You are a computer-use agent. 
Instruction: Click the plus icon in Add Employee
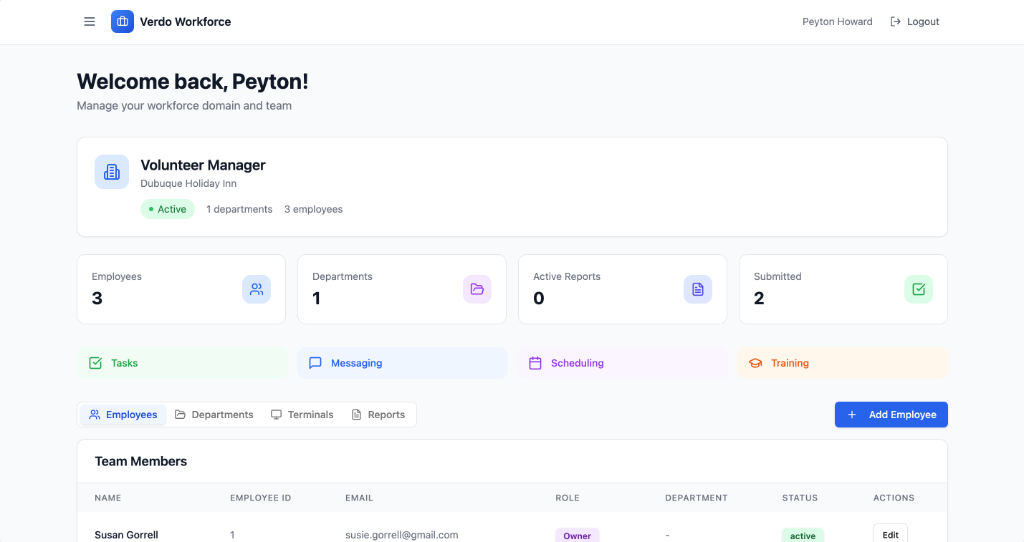point(852,415)
